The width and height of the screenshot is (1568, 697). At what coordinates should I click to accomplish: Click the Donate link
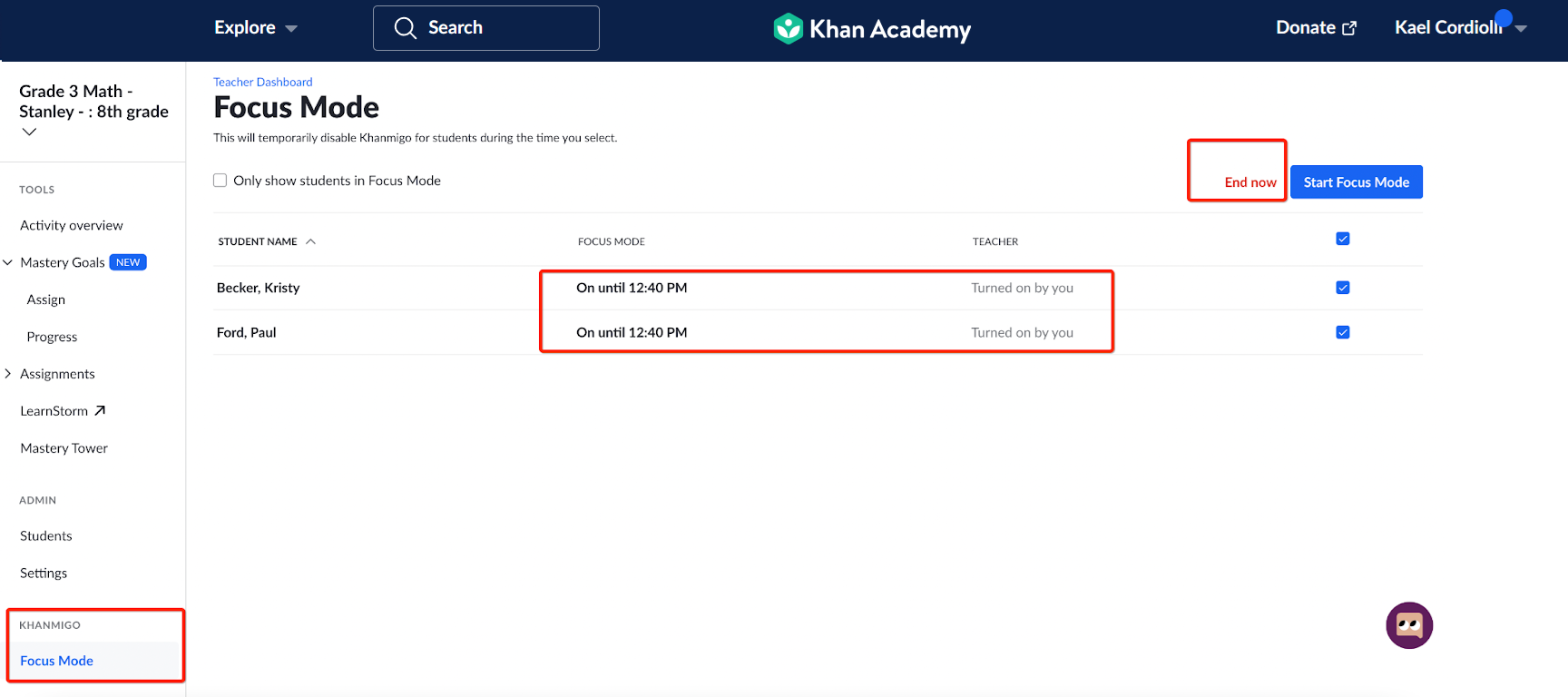pyautogui.click(x=1306, y=28)
